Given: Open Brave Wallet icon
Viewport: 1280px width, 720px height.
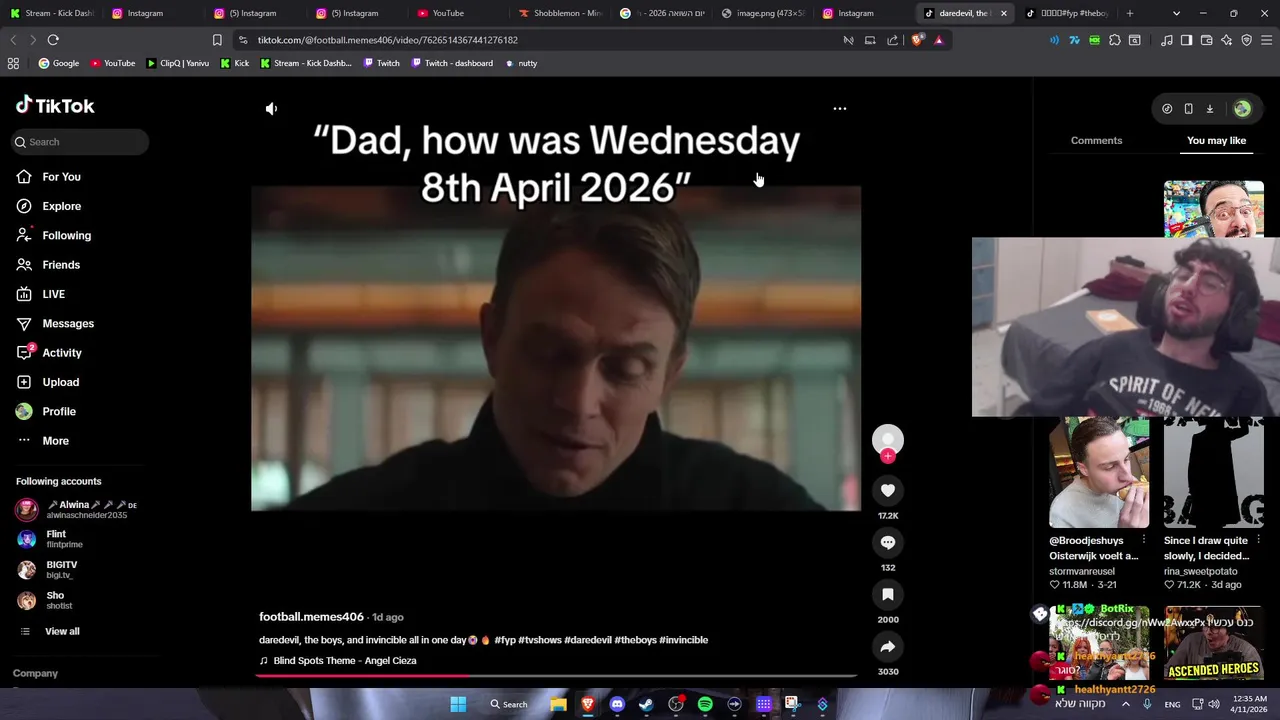Looking at the screenshot, I should (x=1206, y=40).
